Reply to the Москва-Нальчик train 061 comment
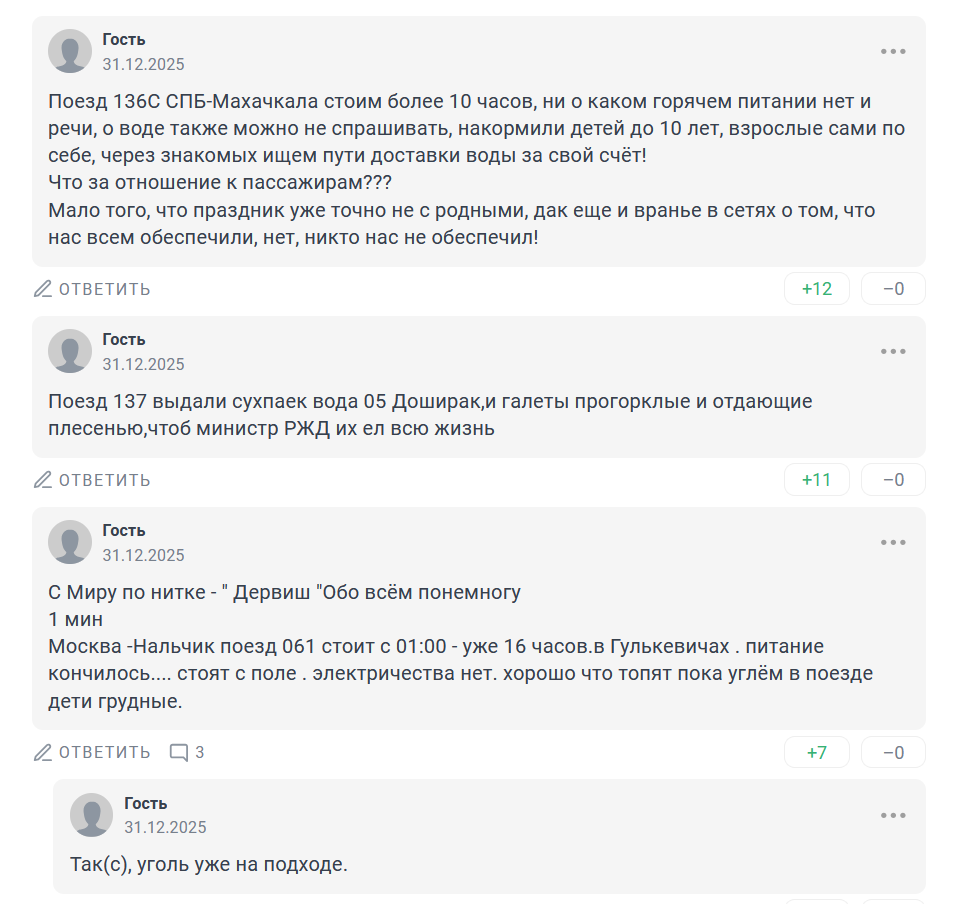 93,752
